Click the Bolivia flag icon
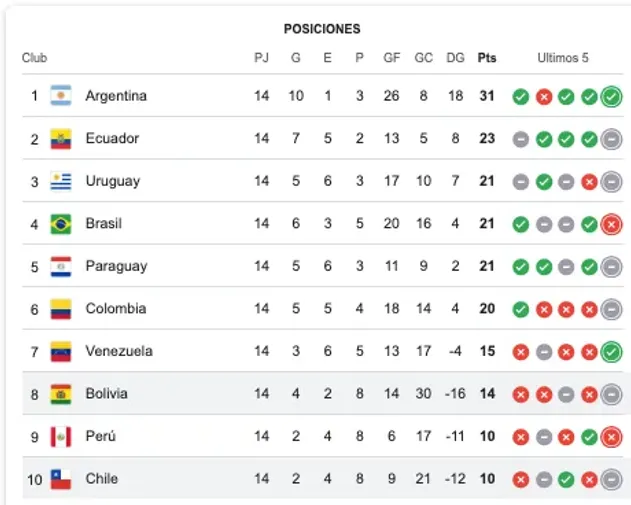631x505 pixels. click(x=61, y=394)
